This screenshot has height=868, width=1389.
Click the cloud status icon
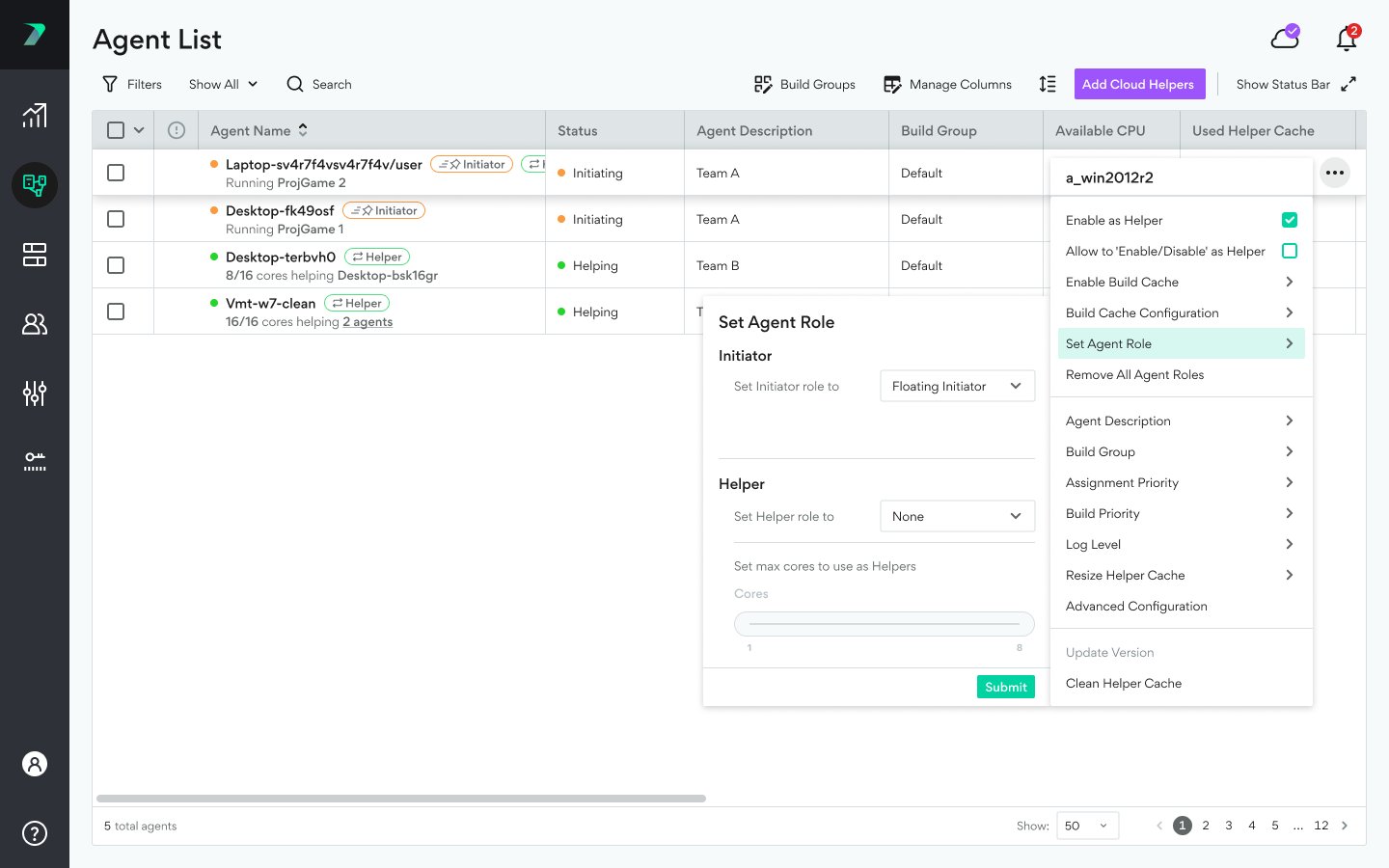pyautogui.click(x=1285, y=38)
